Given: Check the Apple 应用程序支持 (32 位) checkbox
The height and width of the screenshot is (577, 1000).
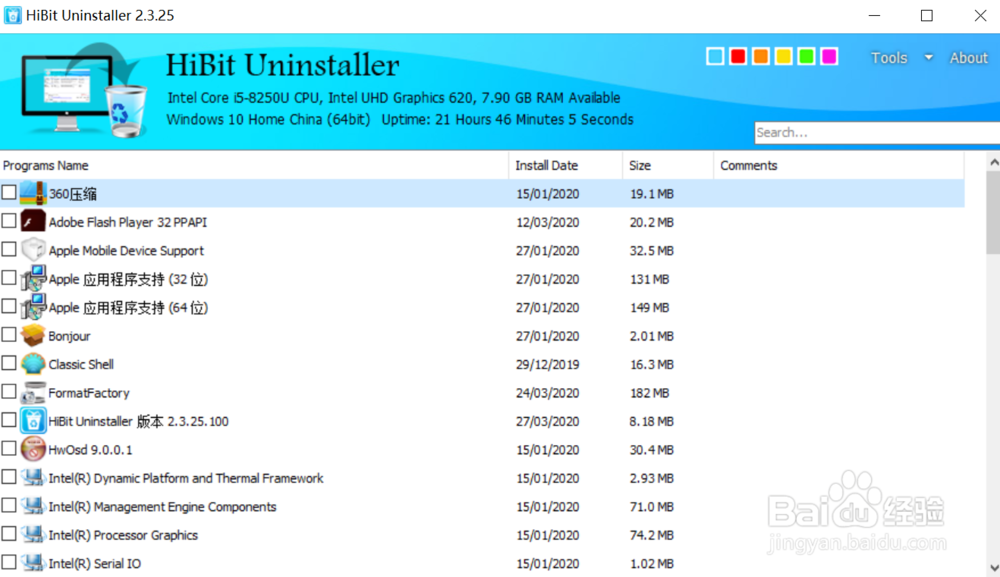Looking at the screenshot, I should [8, 277].
